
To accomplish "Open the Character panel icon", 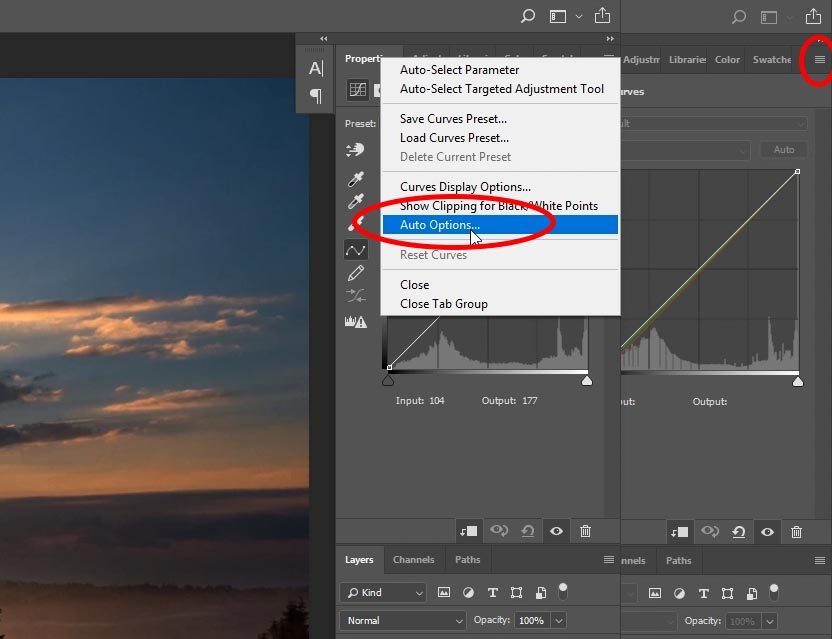I will point(316,68).
